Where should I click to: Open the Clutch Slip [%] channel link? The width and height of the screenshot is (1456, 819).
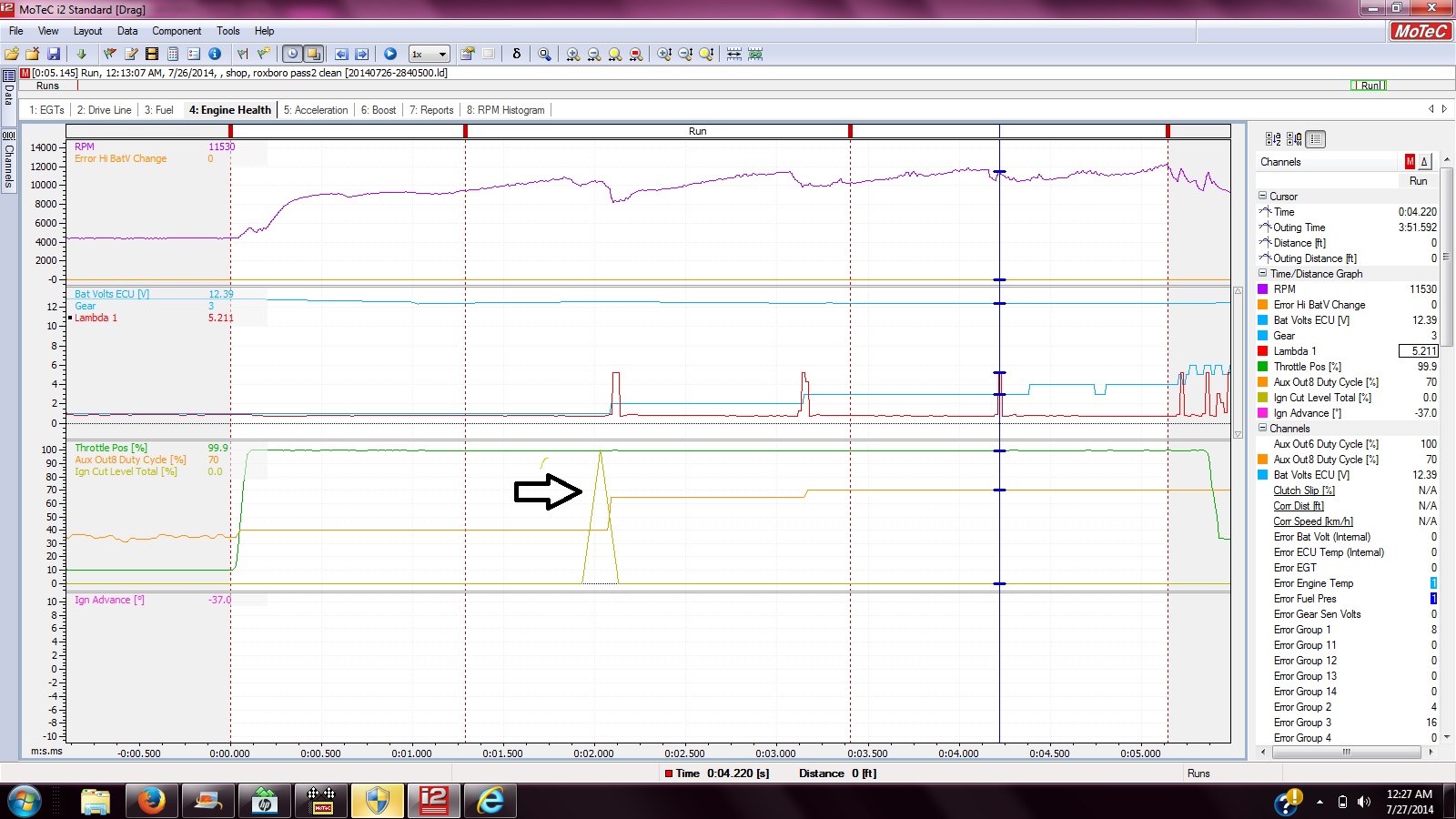[1304, 490]
